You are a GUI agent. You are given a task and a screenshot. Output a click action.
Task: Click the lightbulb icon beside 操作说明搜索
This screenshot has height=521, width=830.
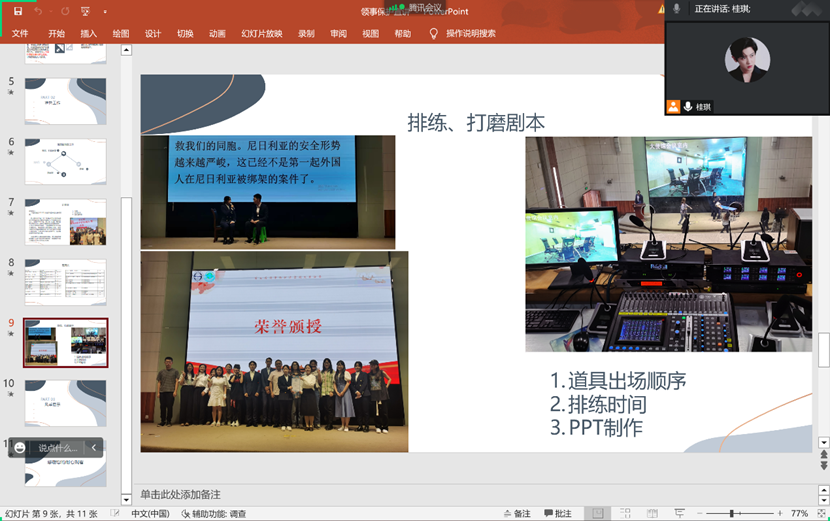pyautogui.click(x=434, y=33)
